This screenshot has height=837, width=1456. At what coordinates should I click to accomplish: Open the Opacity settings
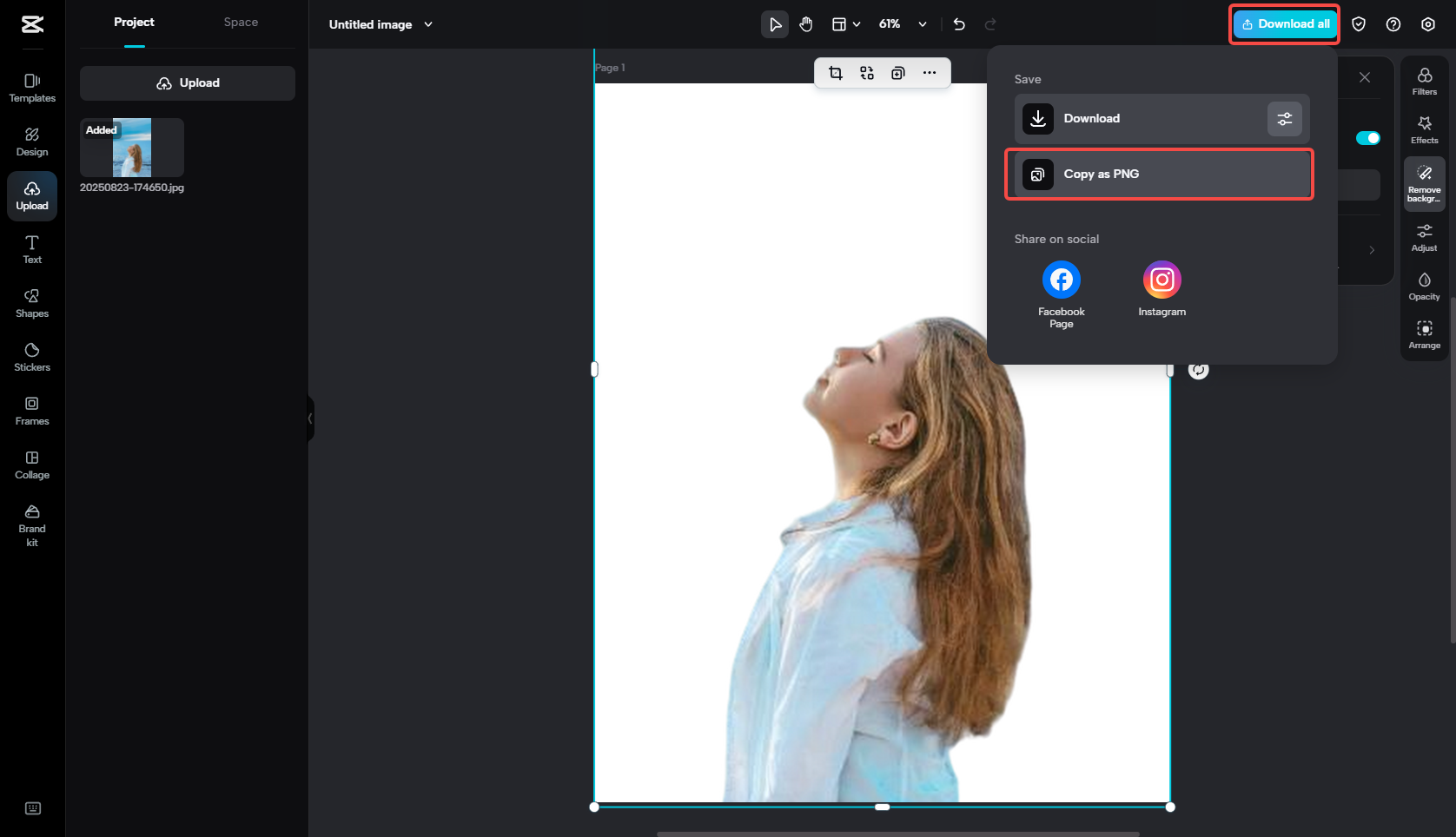click(x=1424, y=285)
